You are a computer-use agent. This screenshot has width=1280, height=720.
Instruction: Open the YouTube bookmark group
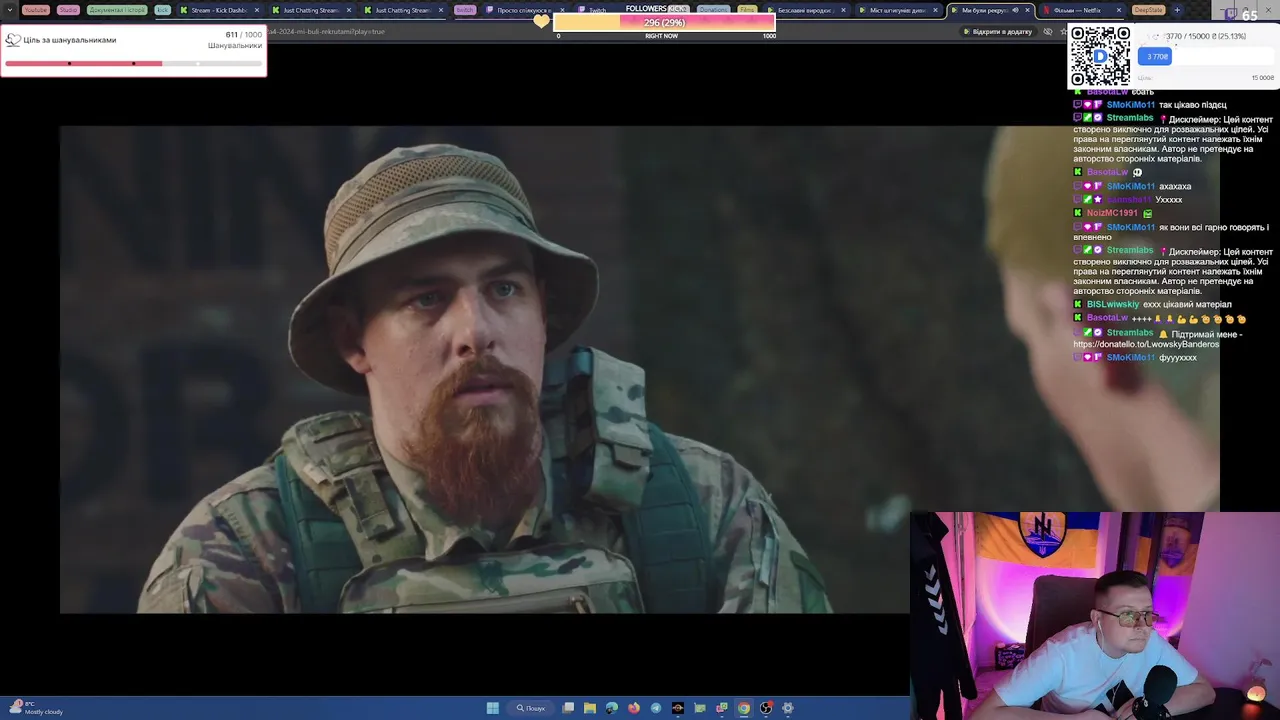(35, 10)
